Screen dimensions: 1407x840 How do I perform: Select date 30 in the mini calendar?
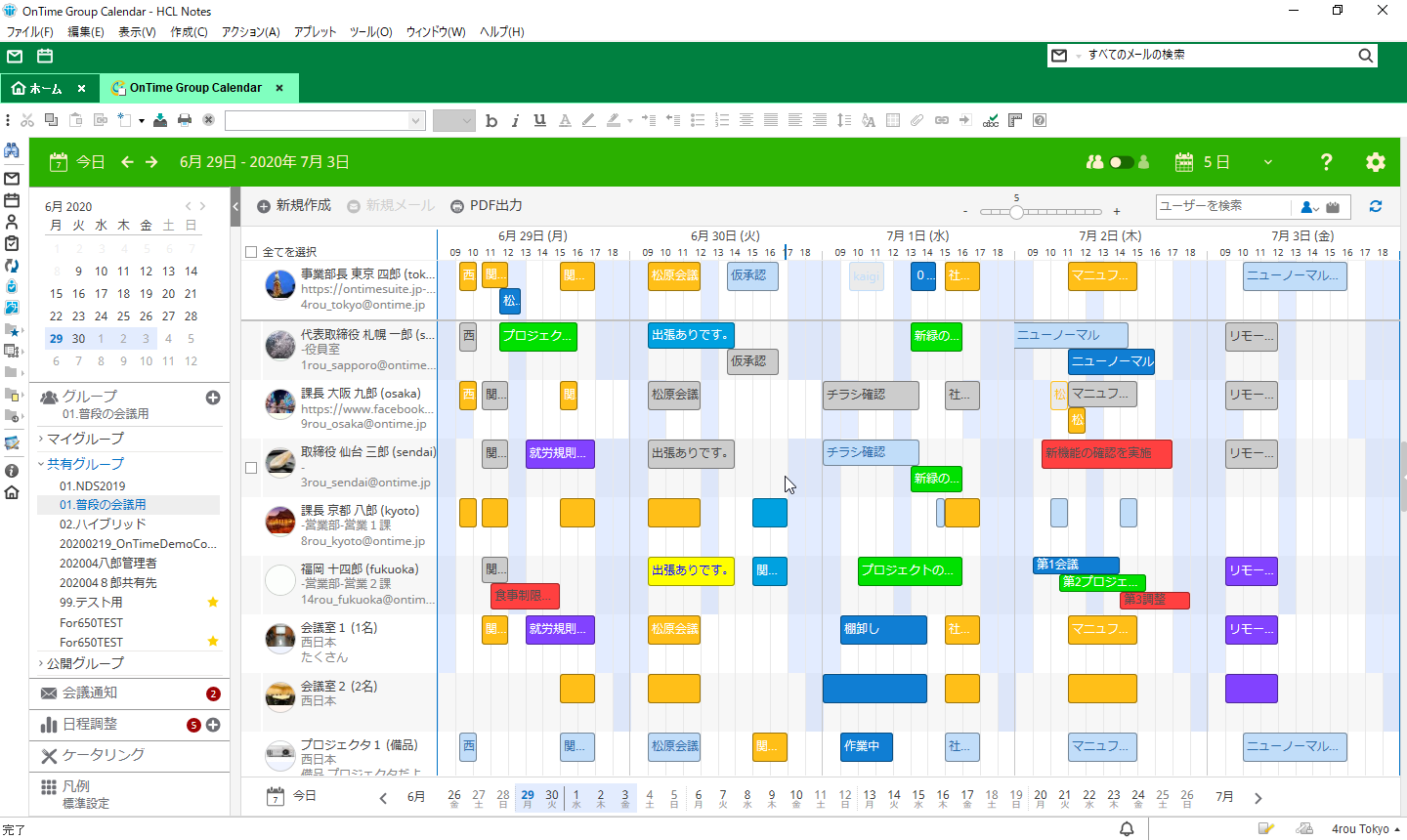tap(78, 339)
